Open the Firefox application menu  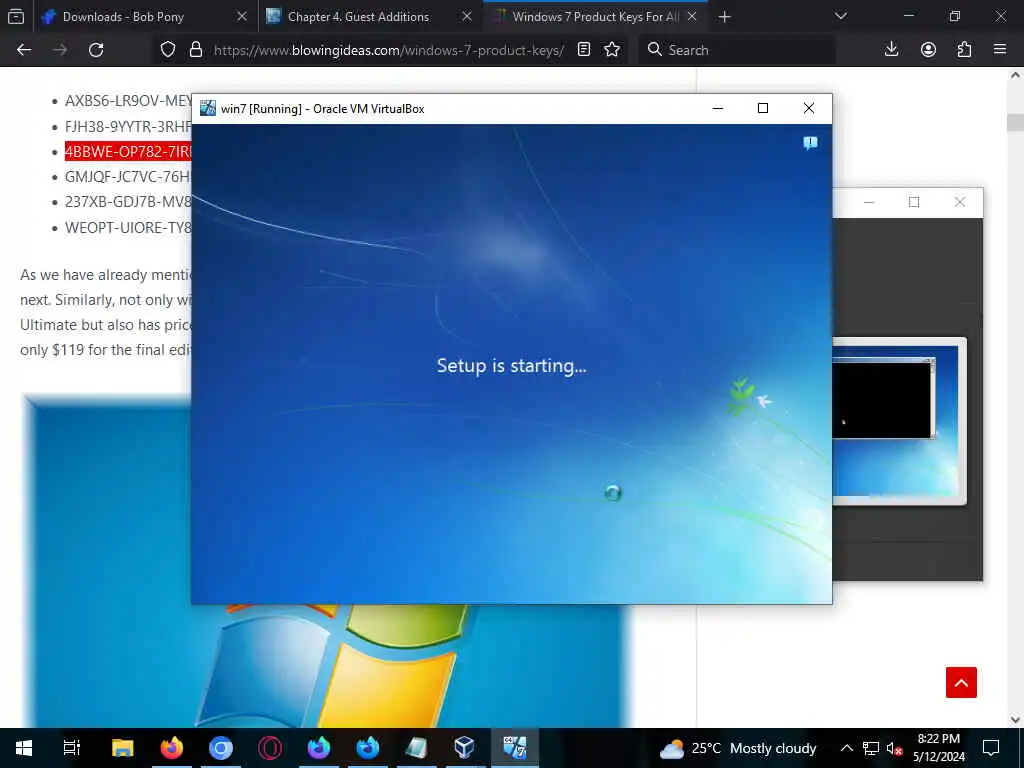click(x=1000, y=50)
